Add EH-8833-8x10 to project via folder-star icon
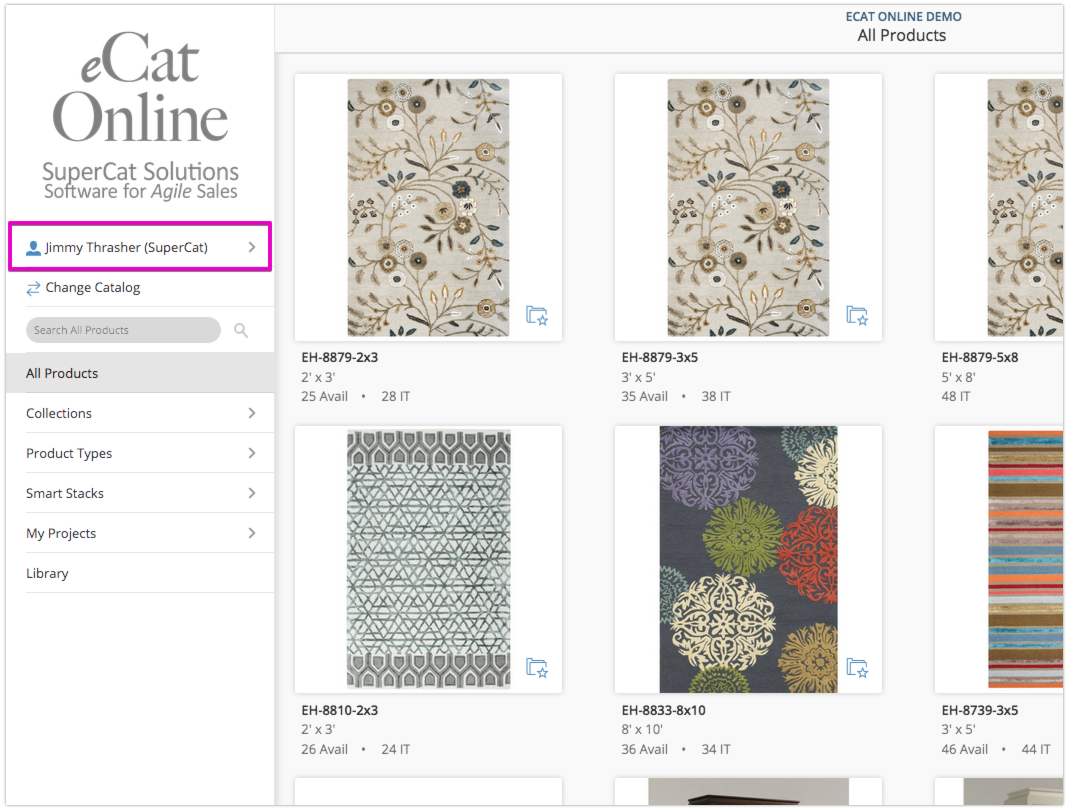This screenshot has height=810, width=1068. click(857, 668)
